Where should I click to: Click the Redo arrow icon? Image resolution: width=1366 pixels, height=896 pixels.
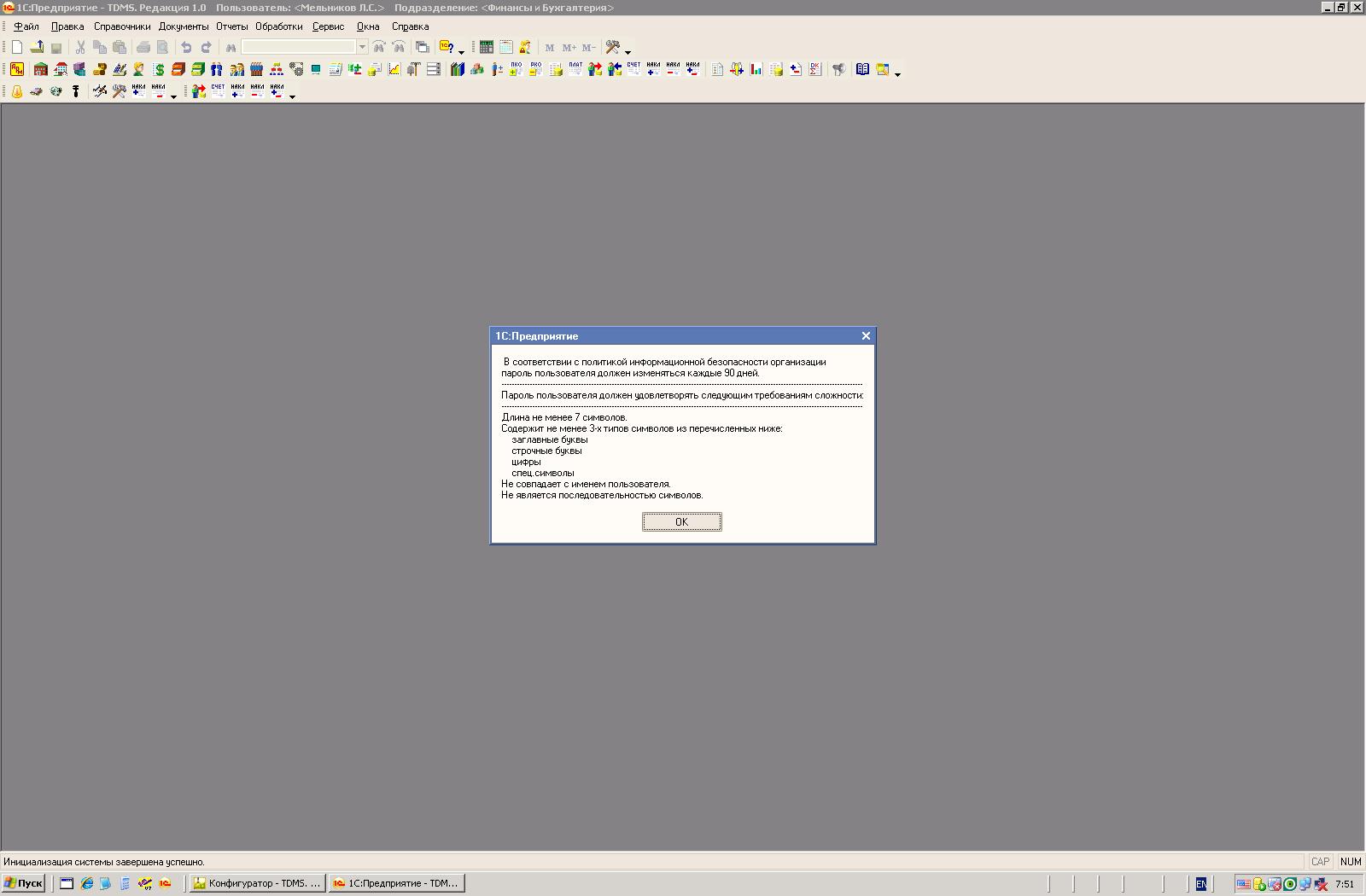pos(206,47)
